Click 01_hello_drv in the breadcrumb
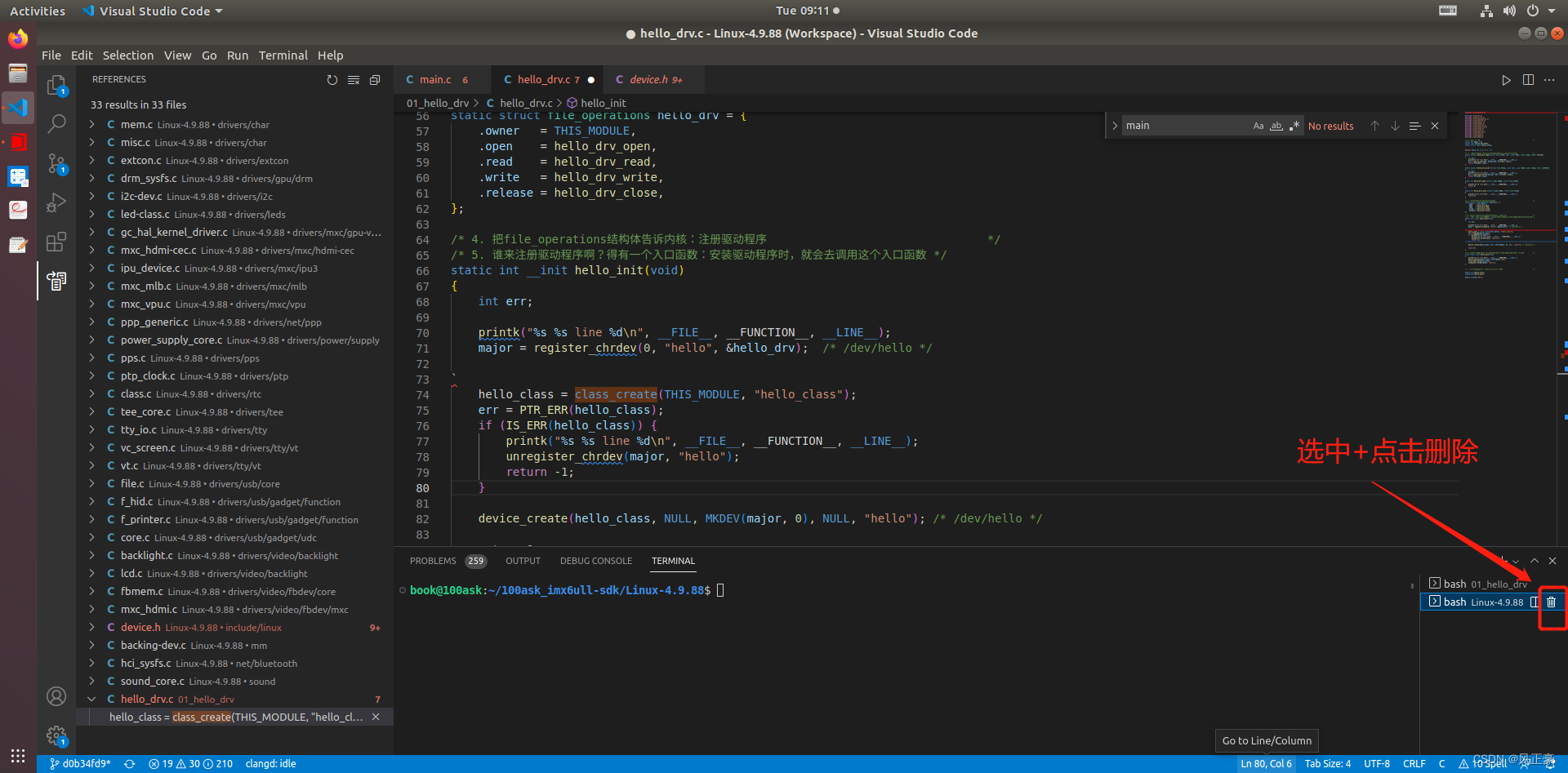This screenshot has width=1568, height=773. pos(438,103)
